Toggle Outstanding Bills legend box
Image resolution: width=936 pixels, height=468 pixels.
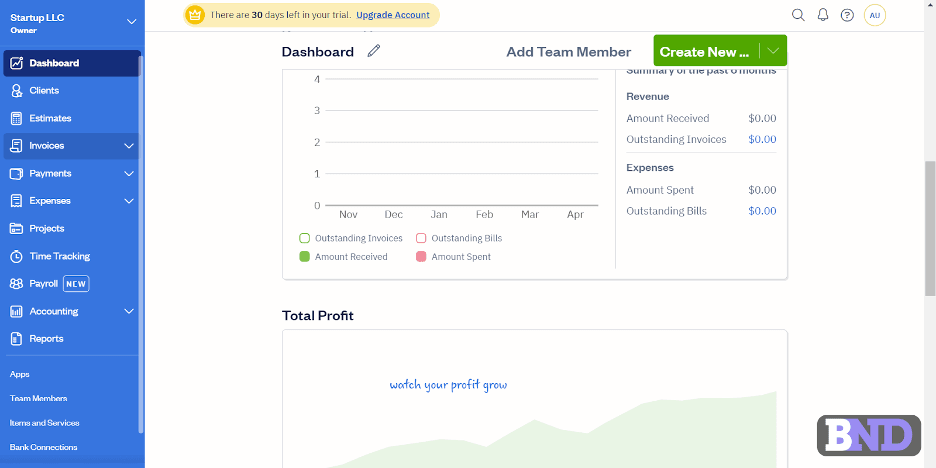[x=421, y=238]
